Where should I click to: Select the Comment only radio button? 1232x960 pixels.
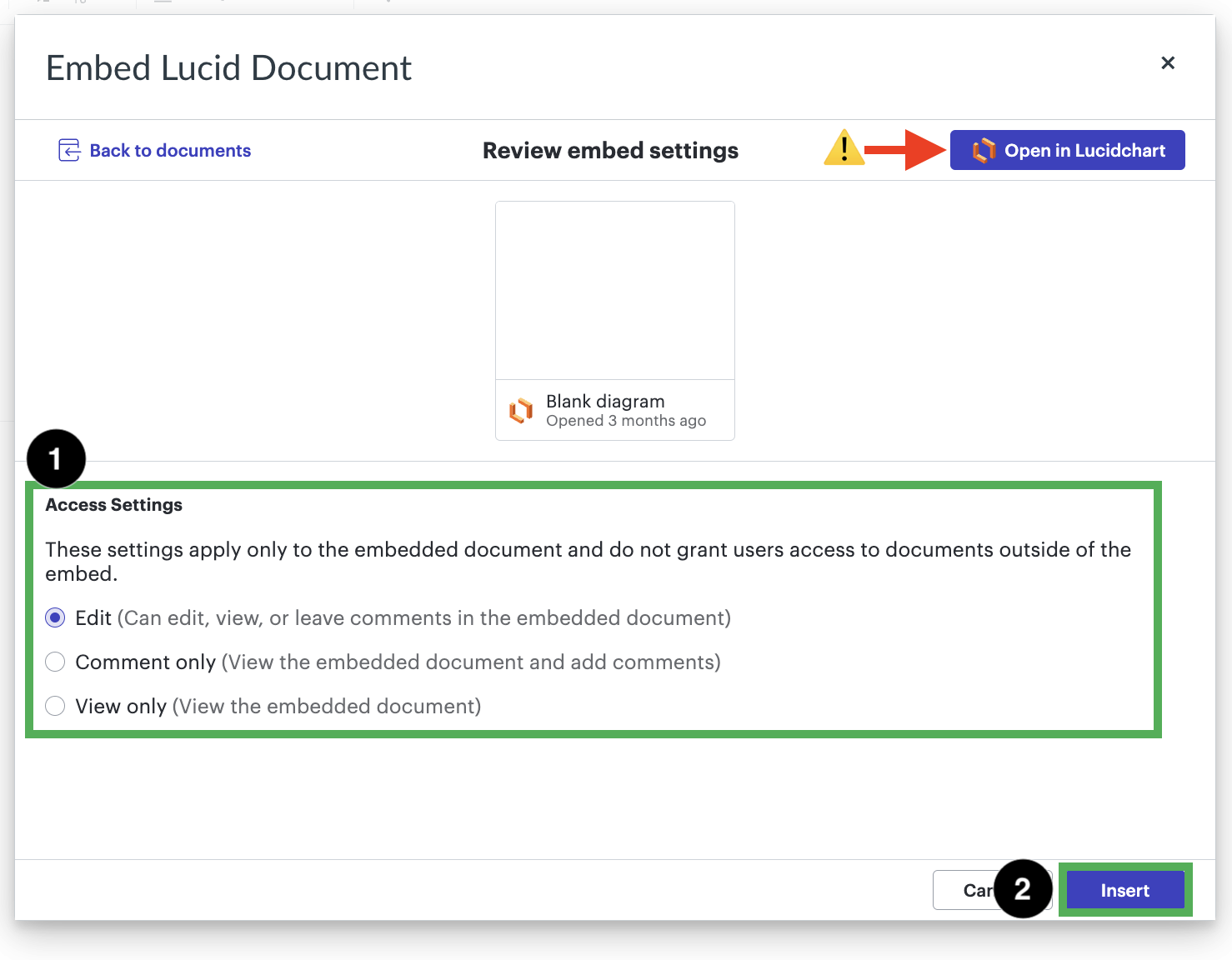(55, 662)
